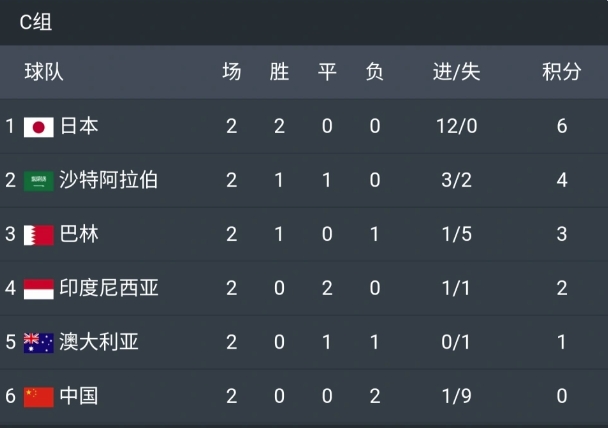Click the 积分 column header
This screenshot has height=428, width=608.
click(561, 72)
